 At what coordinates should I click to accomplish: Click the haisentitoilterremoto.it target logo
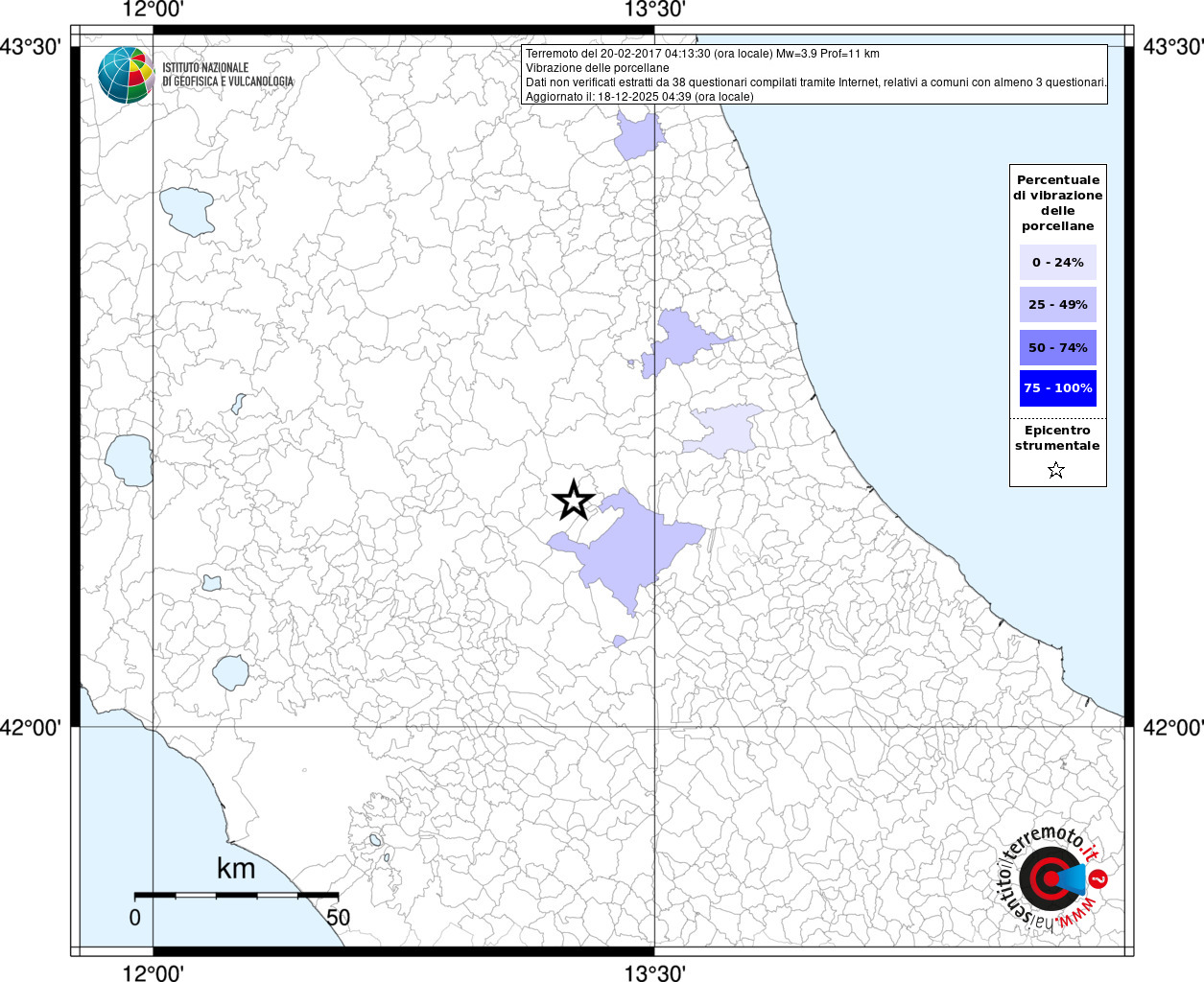(1052, 877)
